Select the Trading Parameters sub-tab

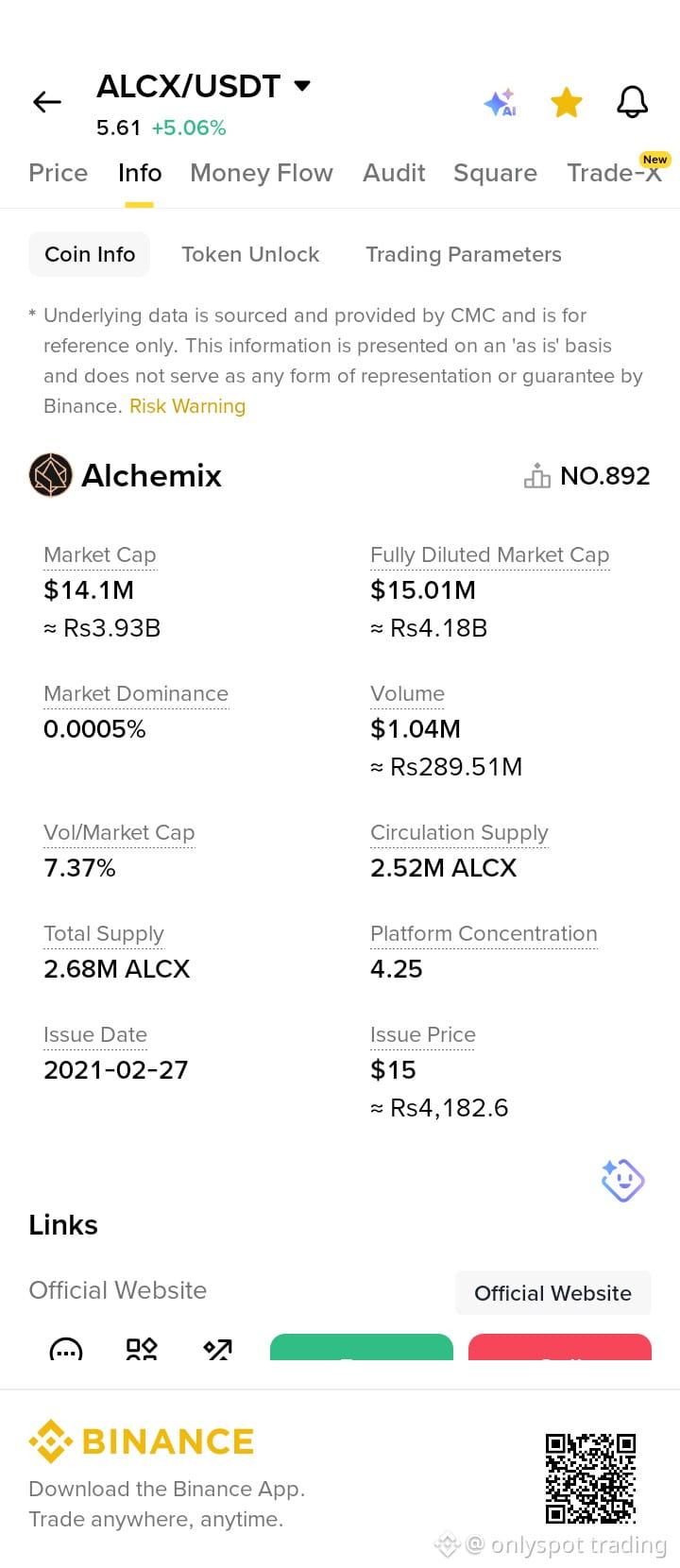(x=464, y=254)
